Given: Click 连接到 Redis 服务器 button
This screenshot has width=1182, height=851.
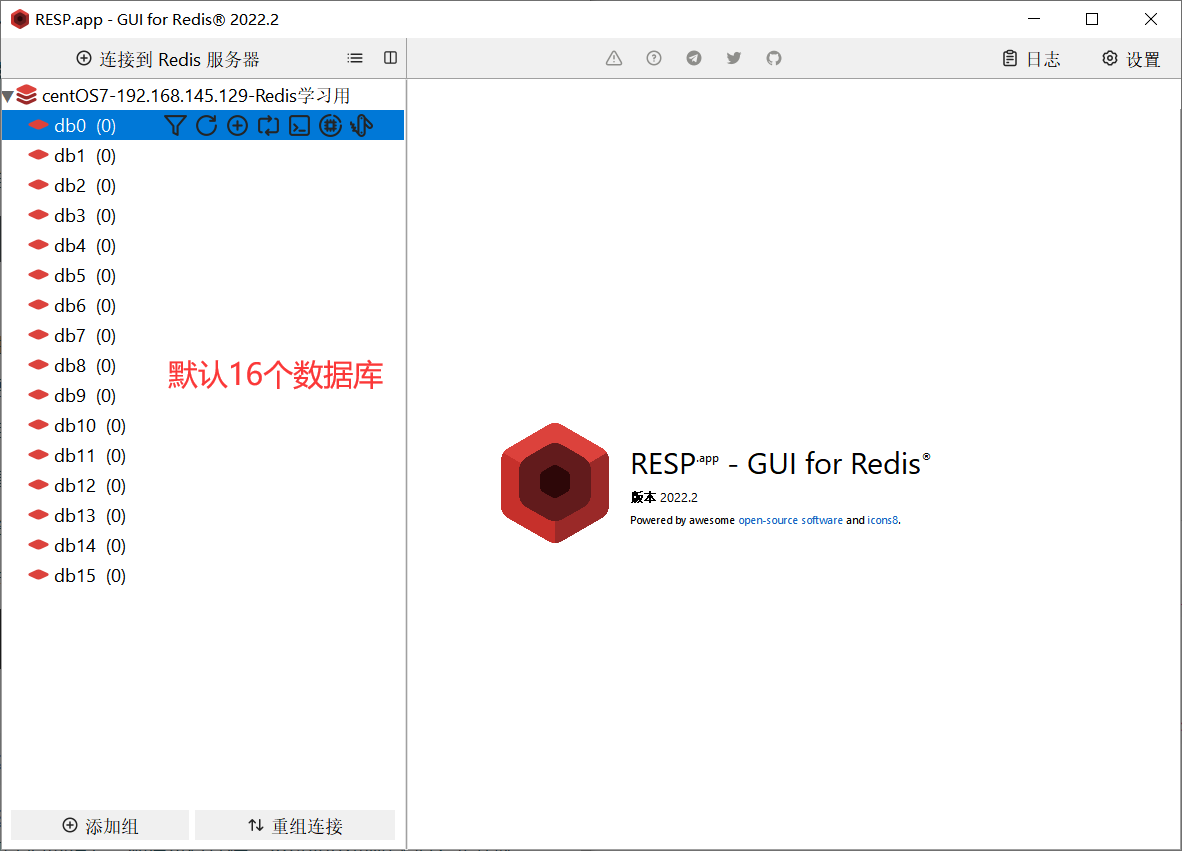Looking at the screenshot, I should [x=168, y=59].
